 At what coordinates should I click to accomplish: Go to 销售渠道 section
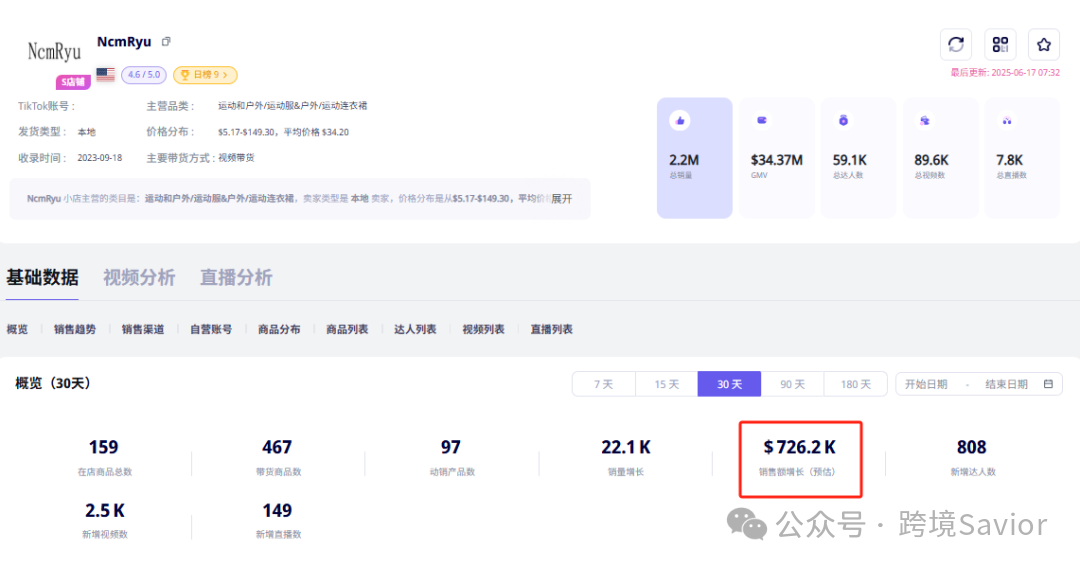[143, 329]
